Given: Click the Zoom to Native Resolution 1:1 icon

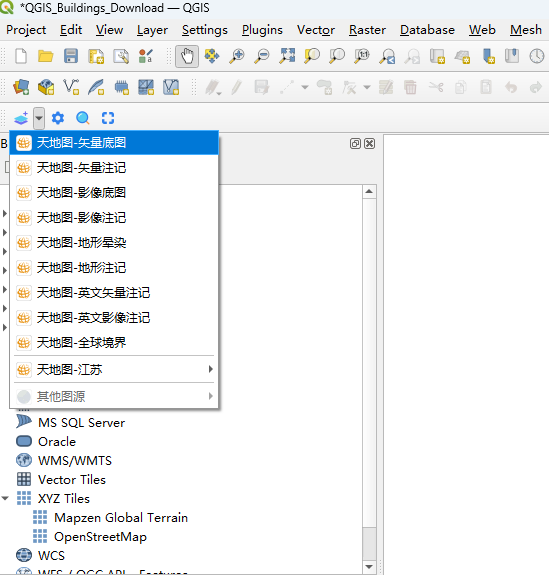Looking at the screenshot, I should pyautogui.click(x=362, y=56).
